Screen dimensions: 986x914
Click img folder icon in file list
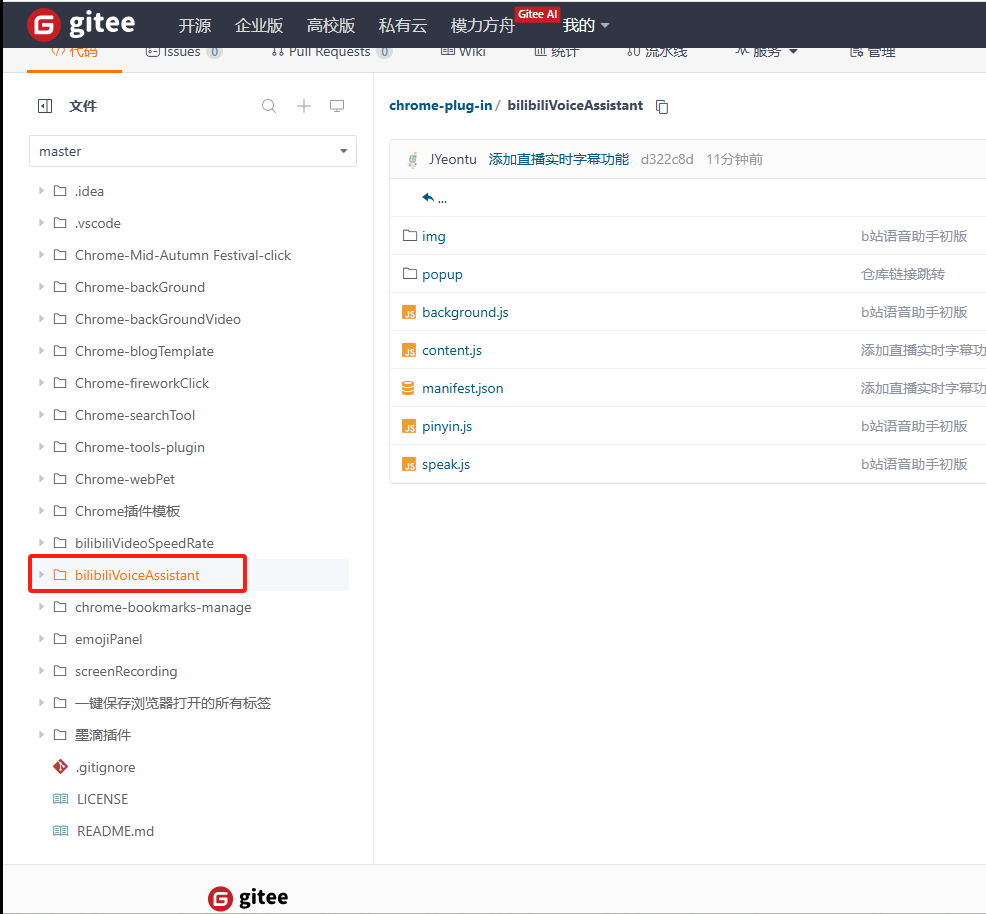pyautogui.click(x=410, y=236)
